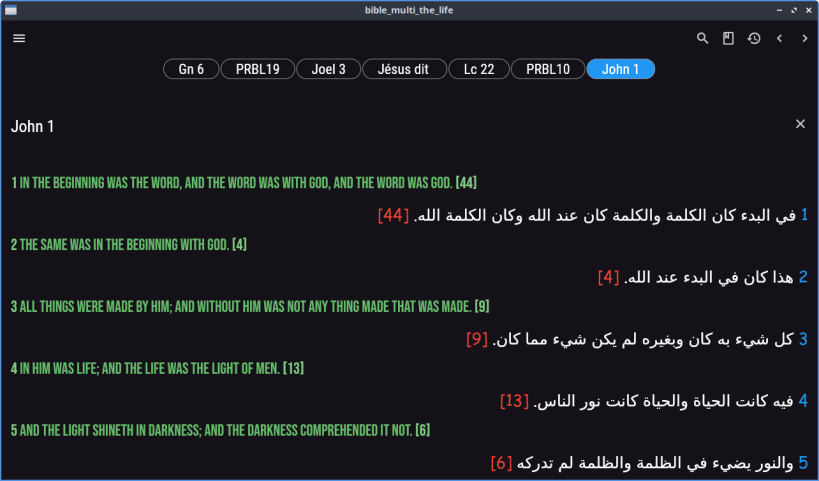Switch to the Lc 22 tab
This screenshot has height=481, width=819.
click(x=479, y=69)
